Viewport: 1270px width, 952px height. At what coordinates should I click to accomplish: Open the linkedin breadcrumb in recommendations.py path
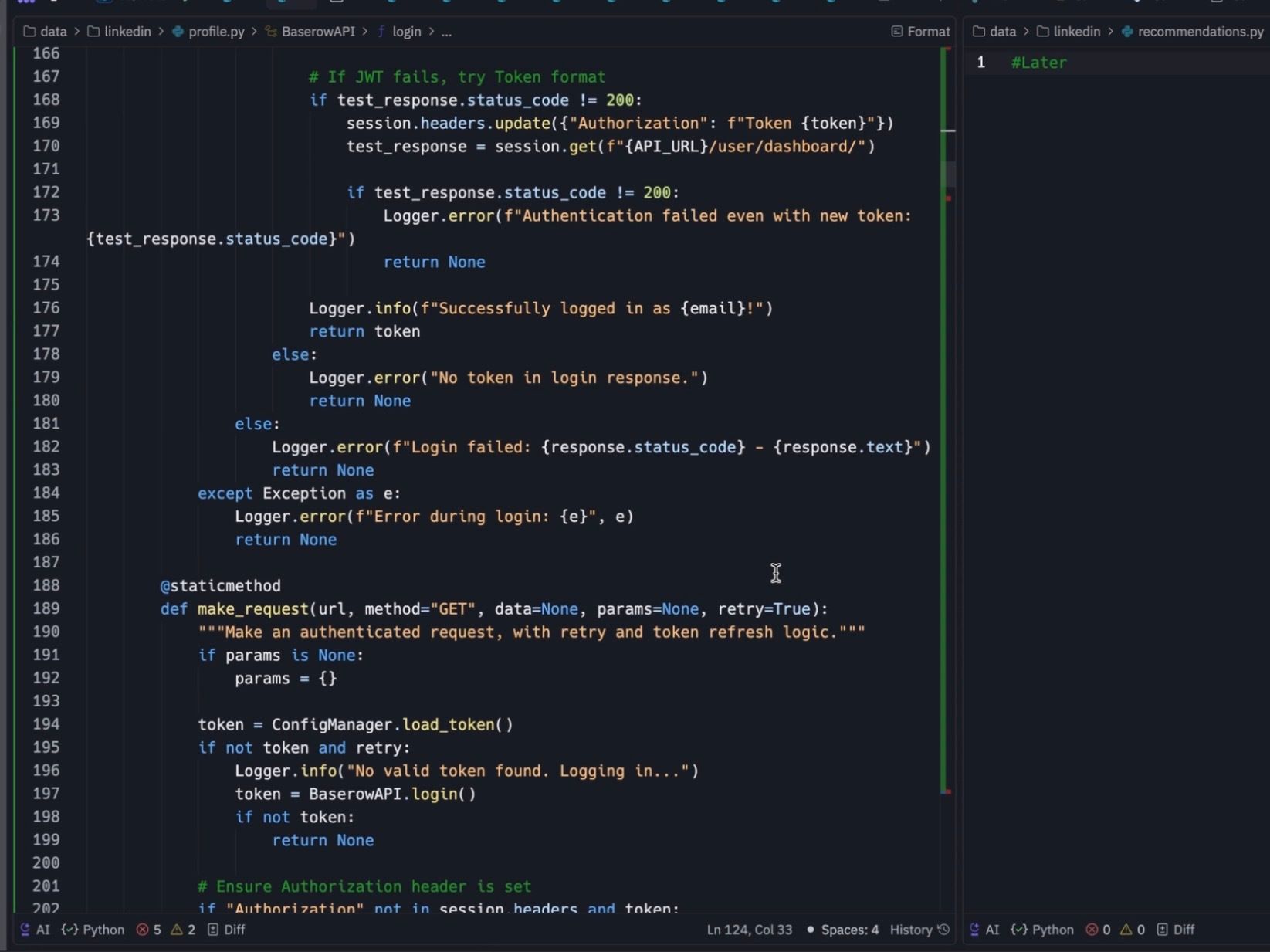[x=1068, y=32]
